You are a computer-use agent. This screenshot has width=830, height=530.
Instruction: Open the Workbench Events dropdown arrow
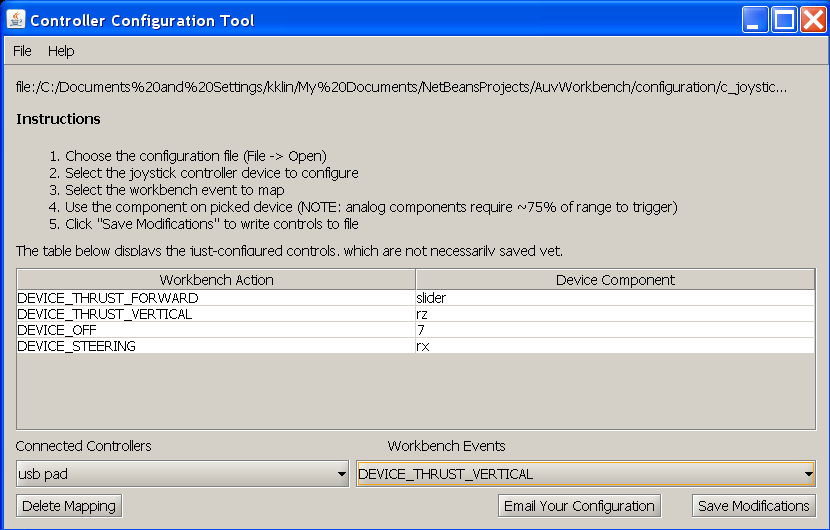pos(808,474)
